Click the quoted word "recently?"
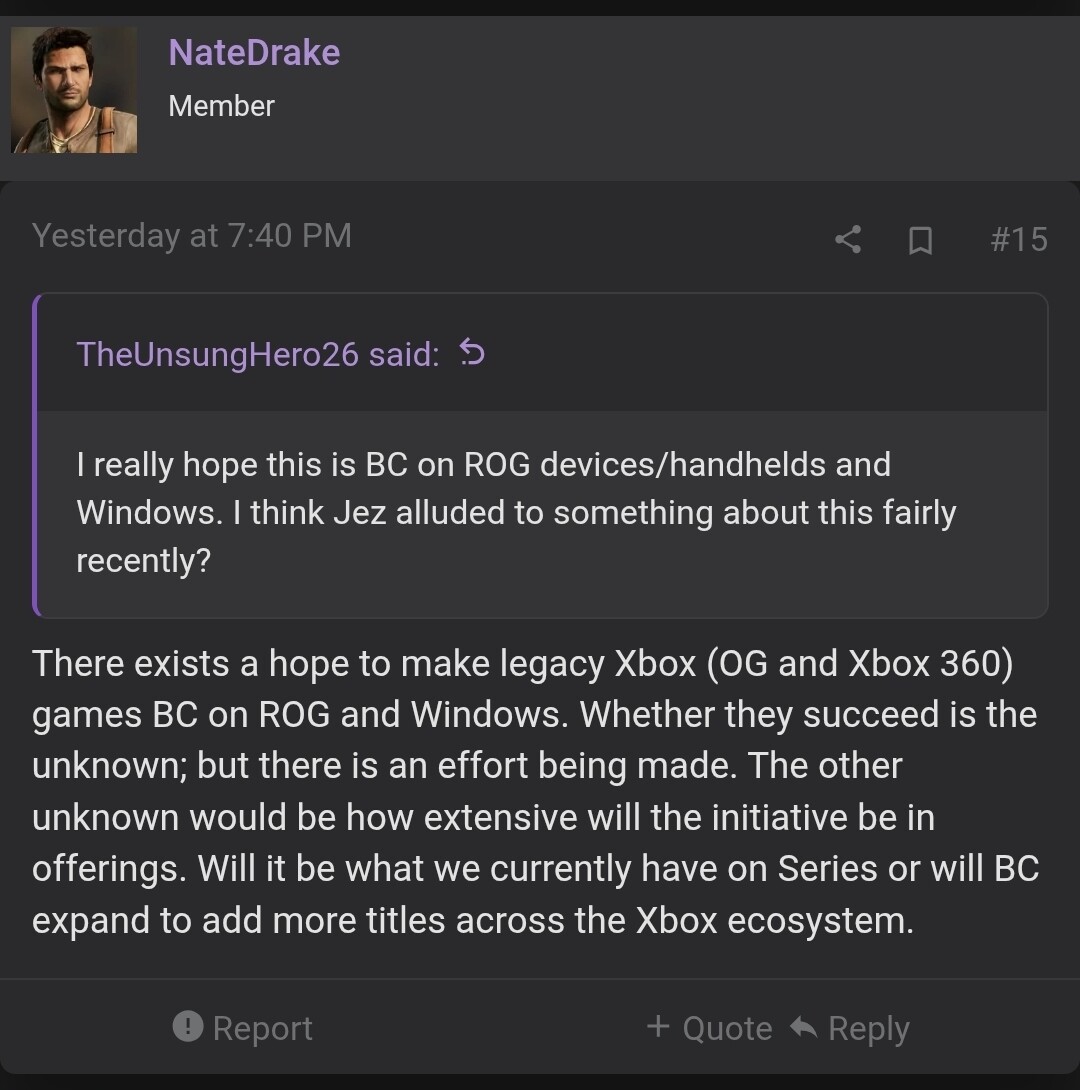 click(x=143, y=561)
